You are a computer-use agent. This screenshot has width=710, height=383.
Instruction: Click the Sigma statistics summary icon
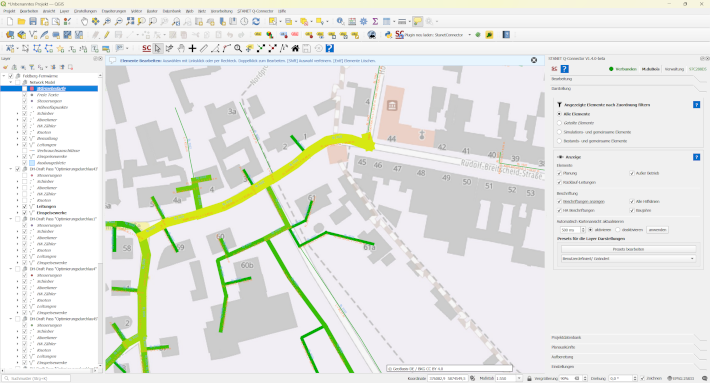[x=375, y=21]
